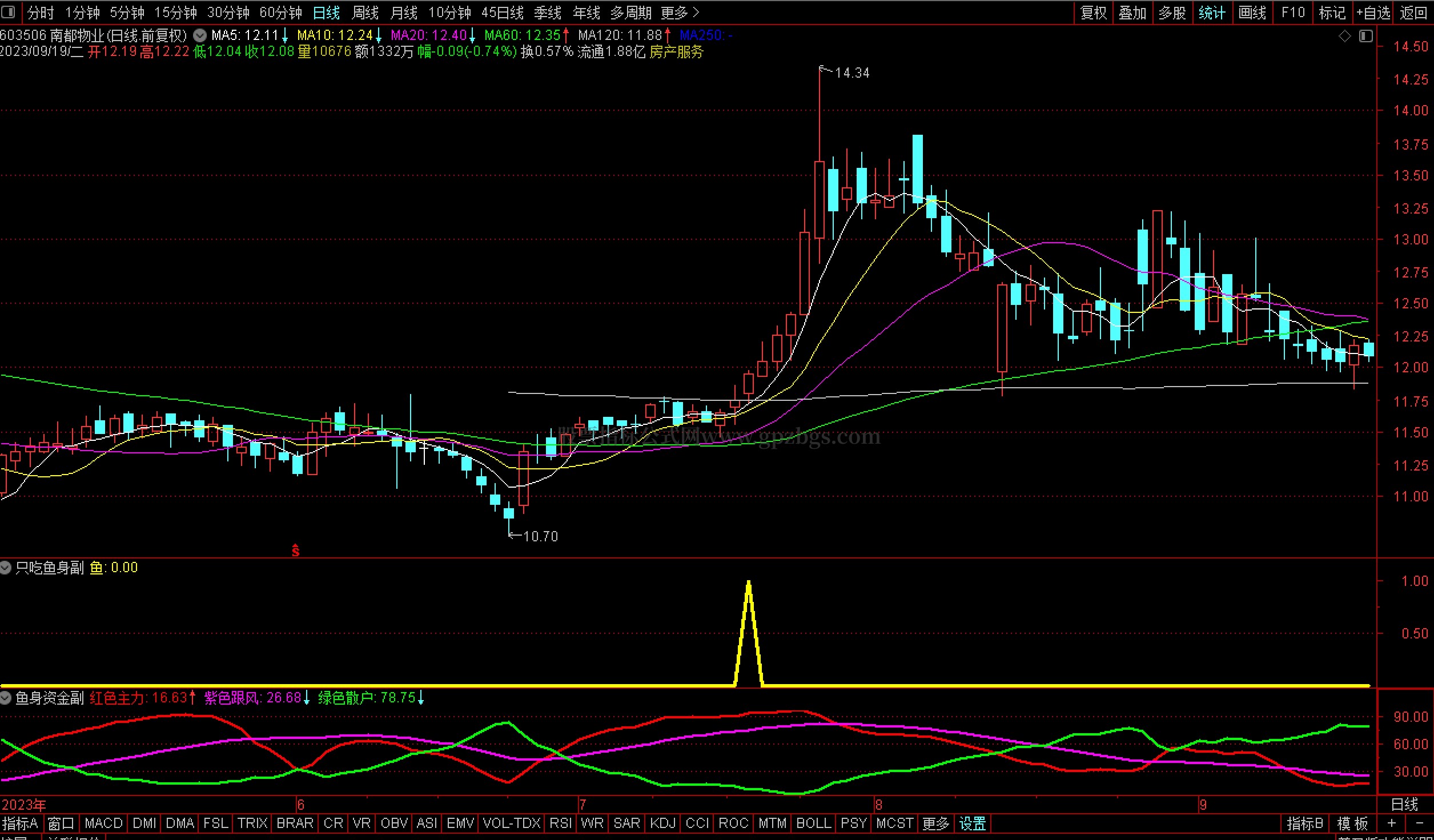Apply the BRAR indicator
Screen dimensions: 1434x840
click(x=295, y=823)
